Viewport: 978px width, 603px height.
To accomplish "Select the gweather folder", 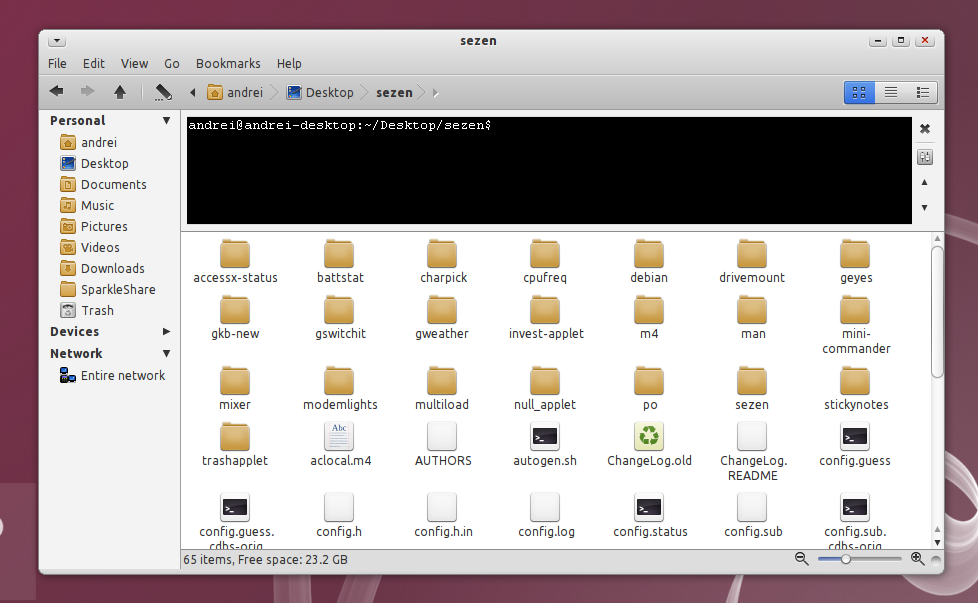I will (442, 318).
